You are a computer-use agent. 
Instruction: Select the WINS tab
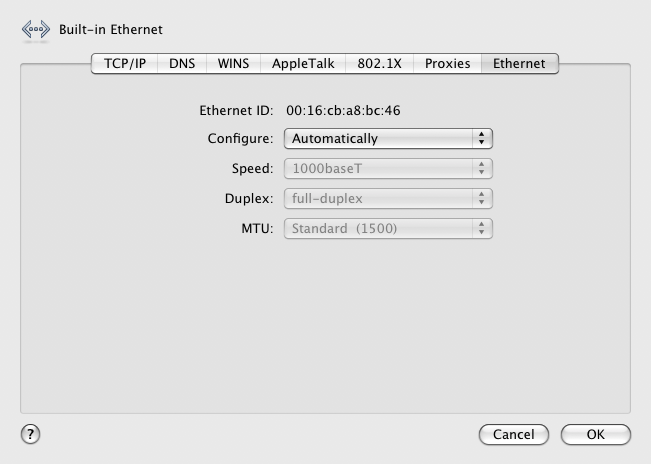coord(234,63)
